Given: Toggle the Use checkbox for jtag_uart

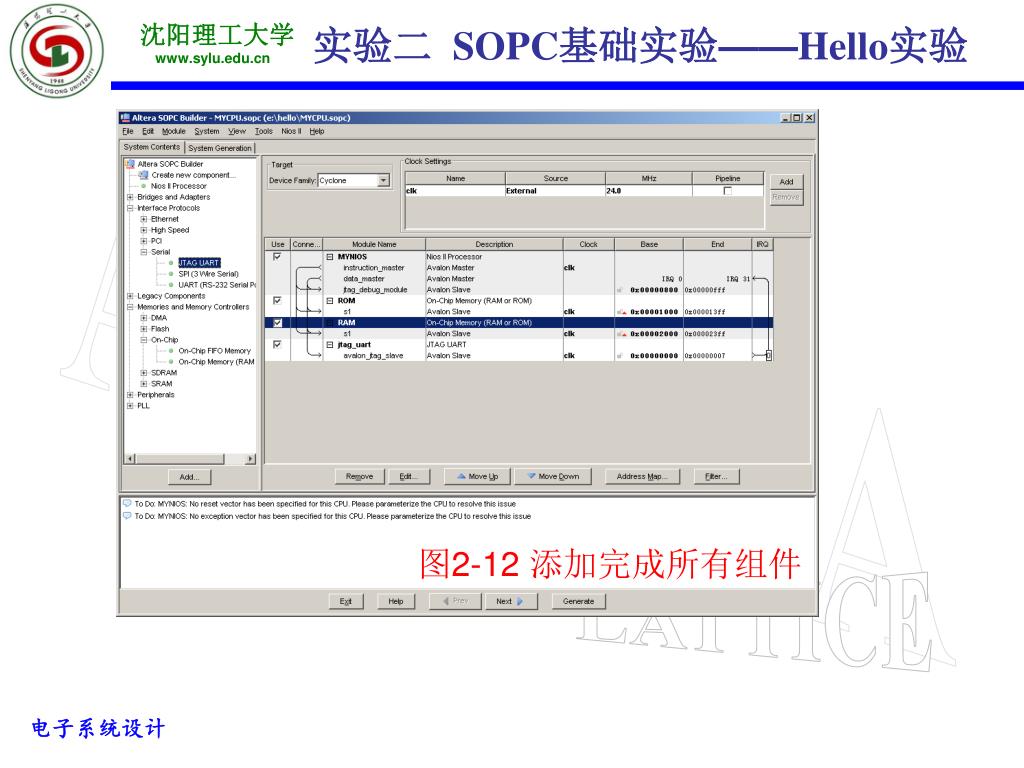Looking at the screenshot, I should tap(278, 344).
